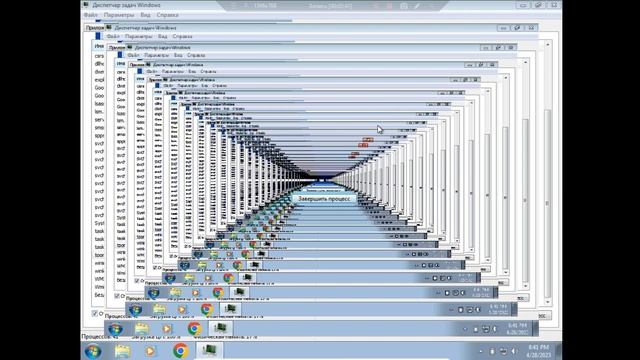This screenshot has width=640, height=360.
Task: Toggle show-all-users checkbox in second nested Task Manager
Action: pos(117,296)
